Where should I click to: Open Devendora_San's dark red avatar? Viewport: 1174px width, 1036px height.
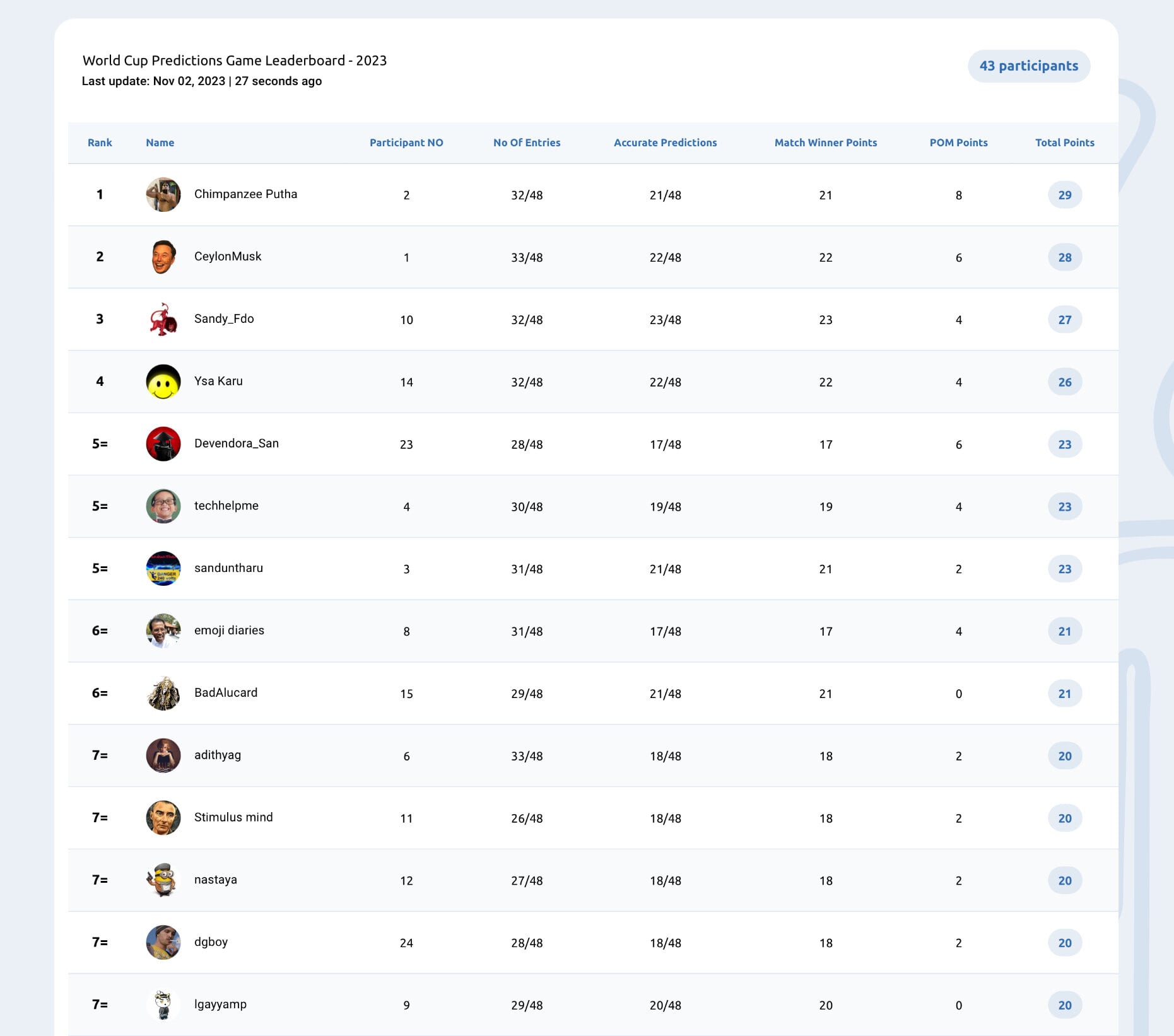[x=163, y=444]
